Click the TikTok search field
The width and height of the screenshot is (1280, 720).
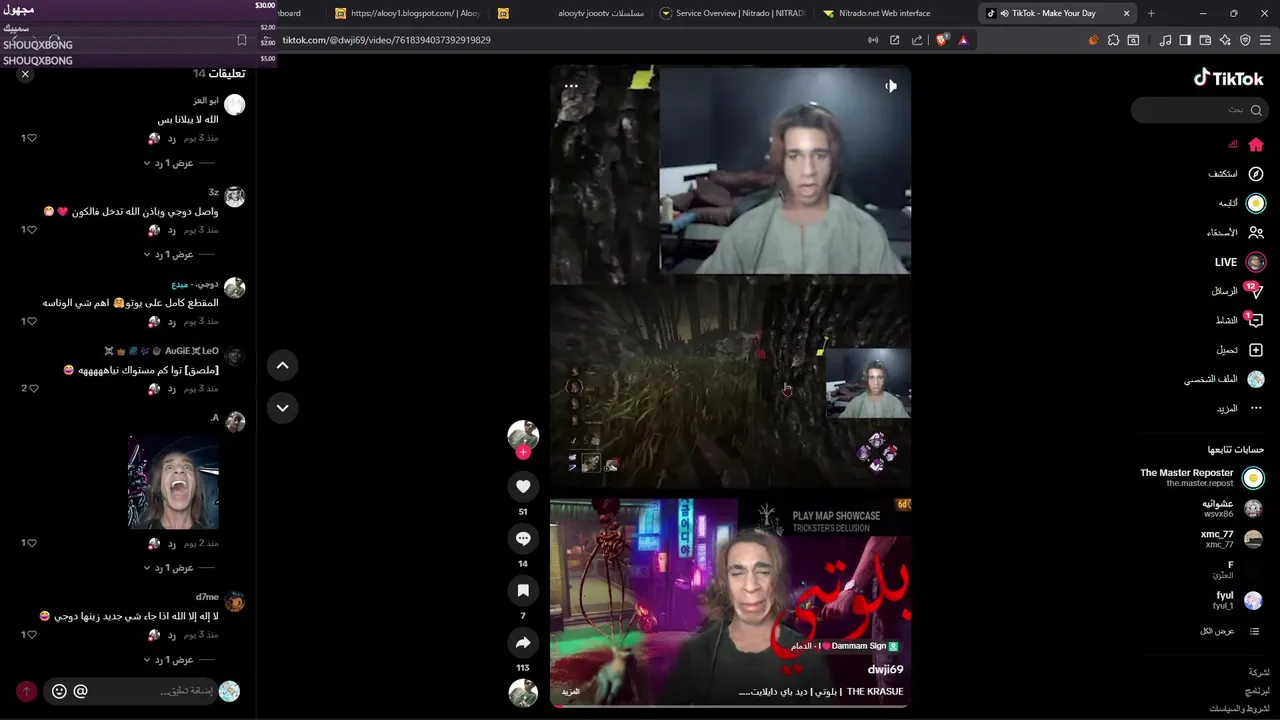tap(1199, 110)
